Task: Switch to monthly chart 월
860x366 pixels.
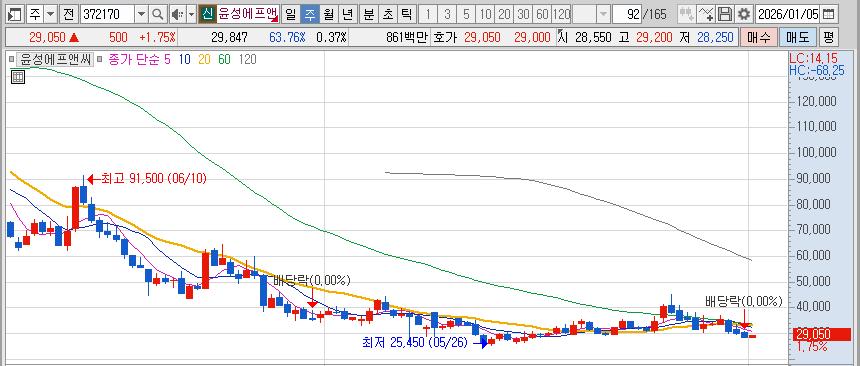Action: click(329, 14)
